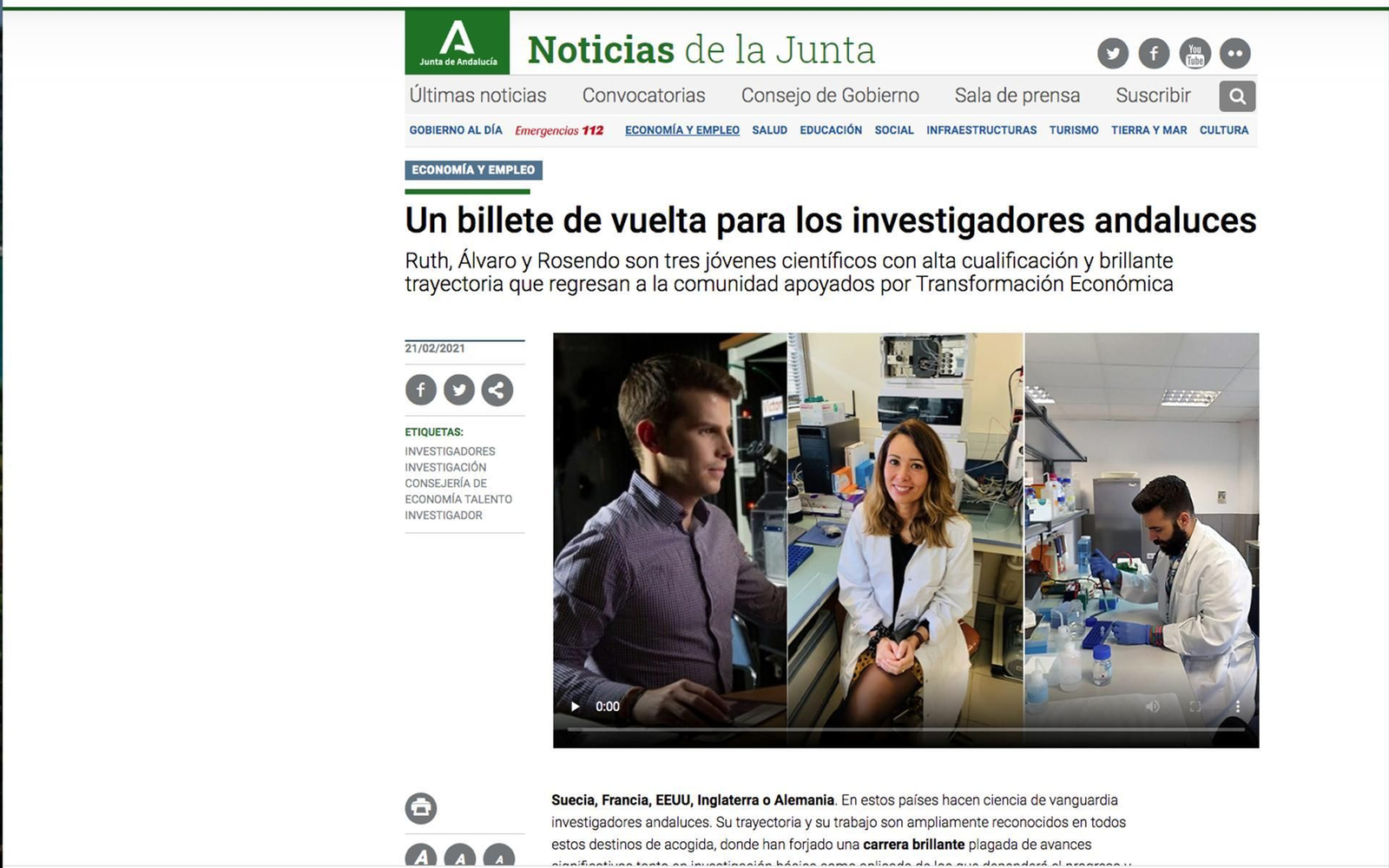The height and width of the screenshot is (868, 1389).
Task: Print the article using the printer icon
Action: pos(421,808)
